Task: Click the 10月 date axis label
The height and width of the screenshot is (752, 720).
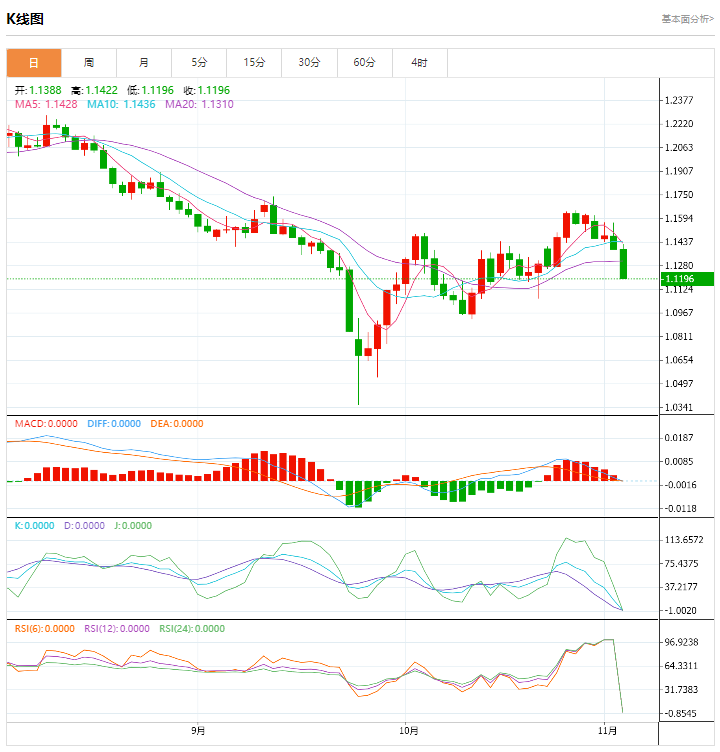Action: click(x=409, y=731)
